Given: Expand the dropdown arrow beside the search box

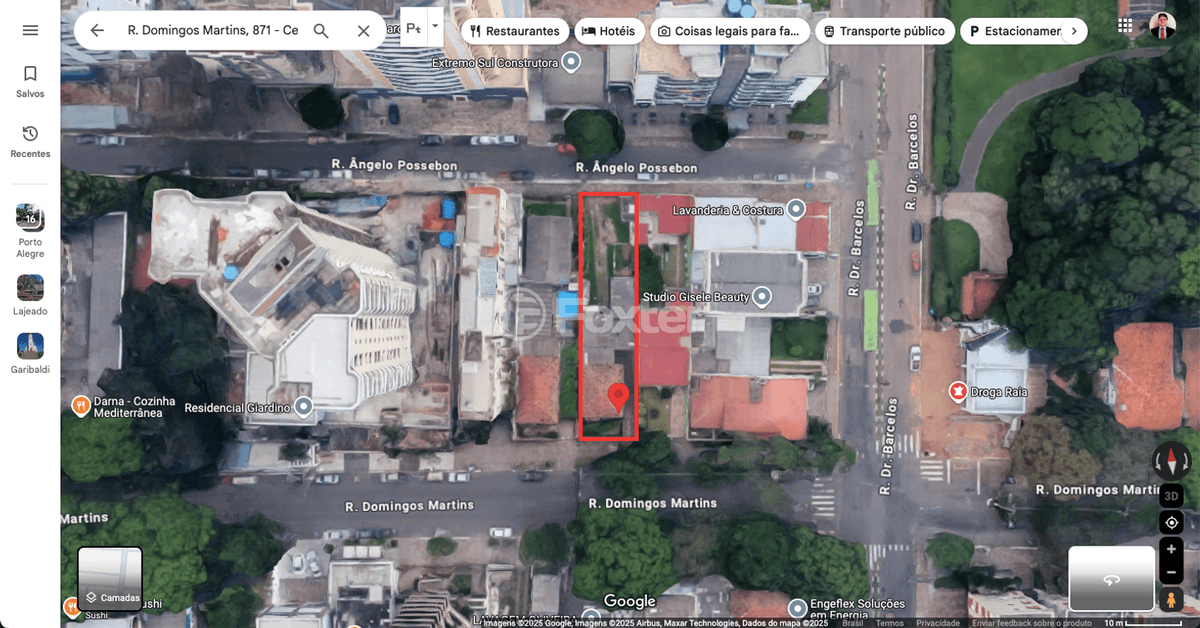Looking at the screenshot, I should pyautogui.click(x=435, y=28).
